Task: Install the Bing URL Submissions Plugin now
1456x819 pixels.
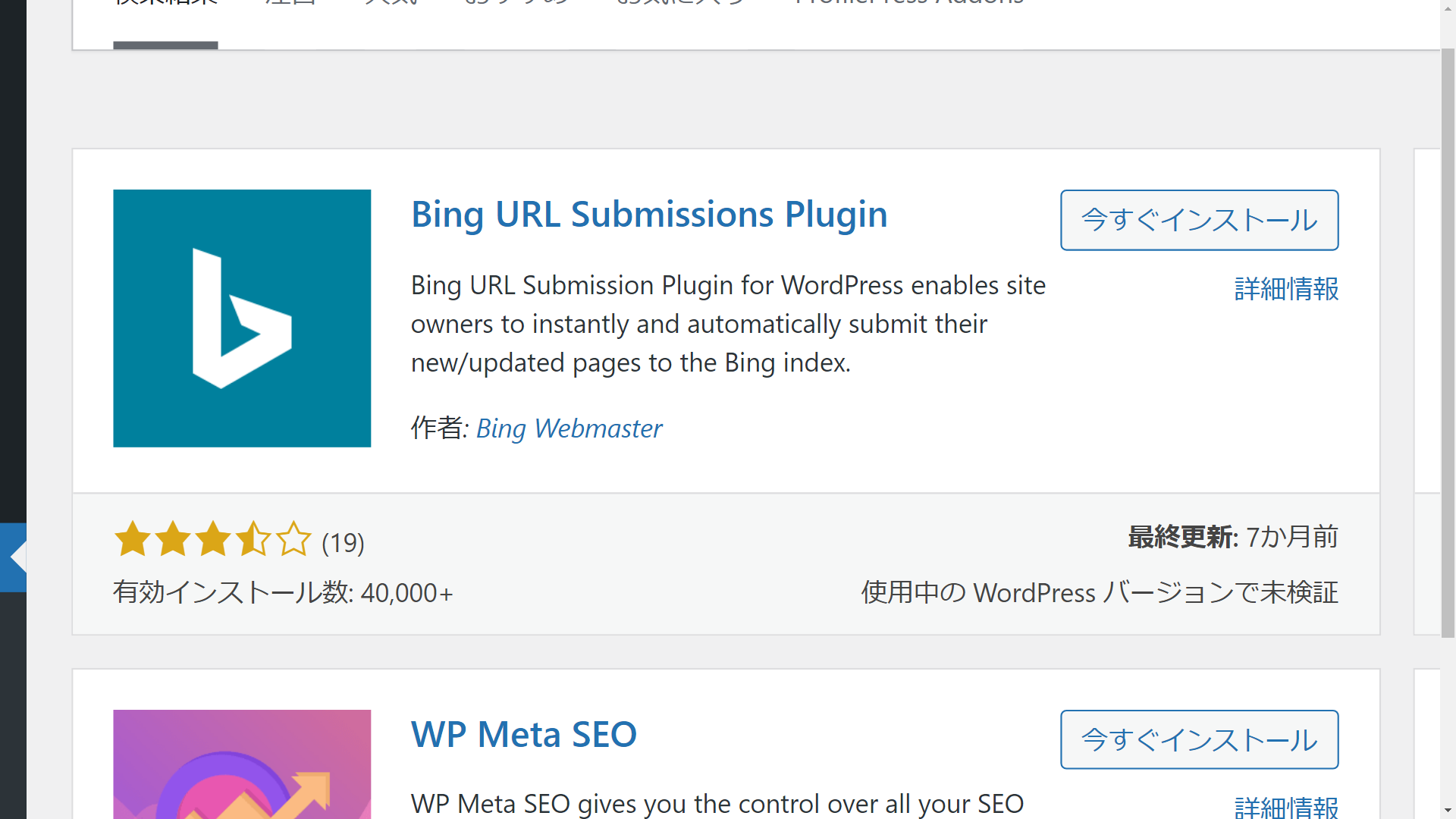Action: point(1199,220)
